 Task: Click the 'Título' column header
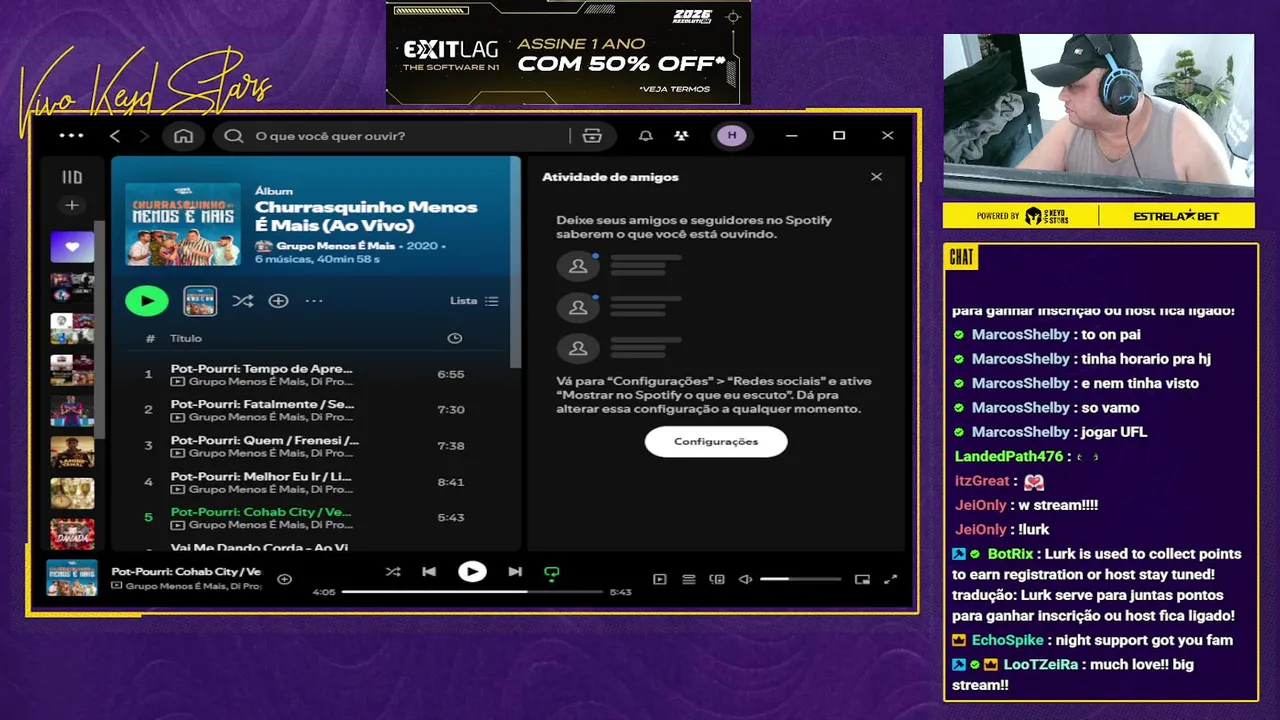click(x=186, y=338)
